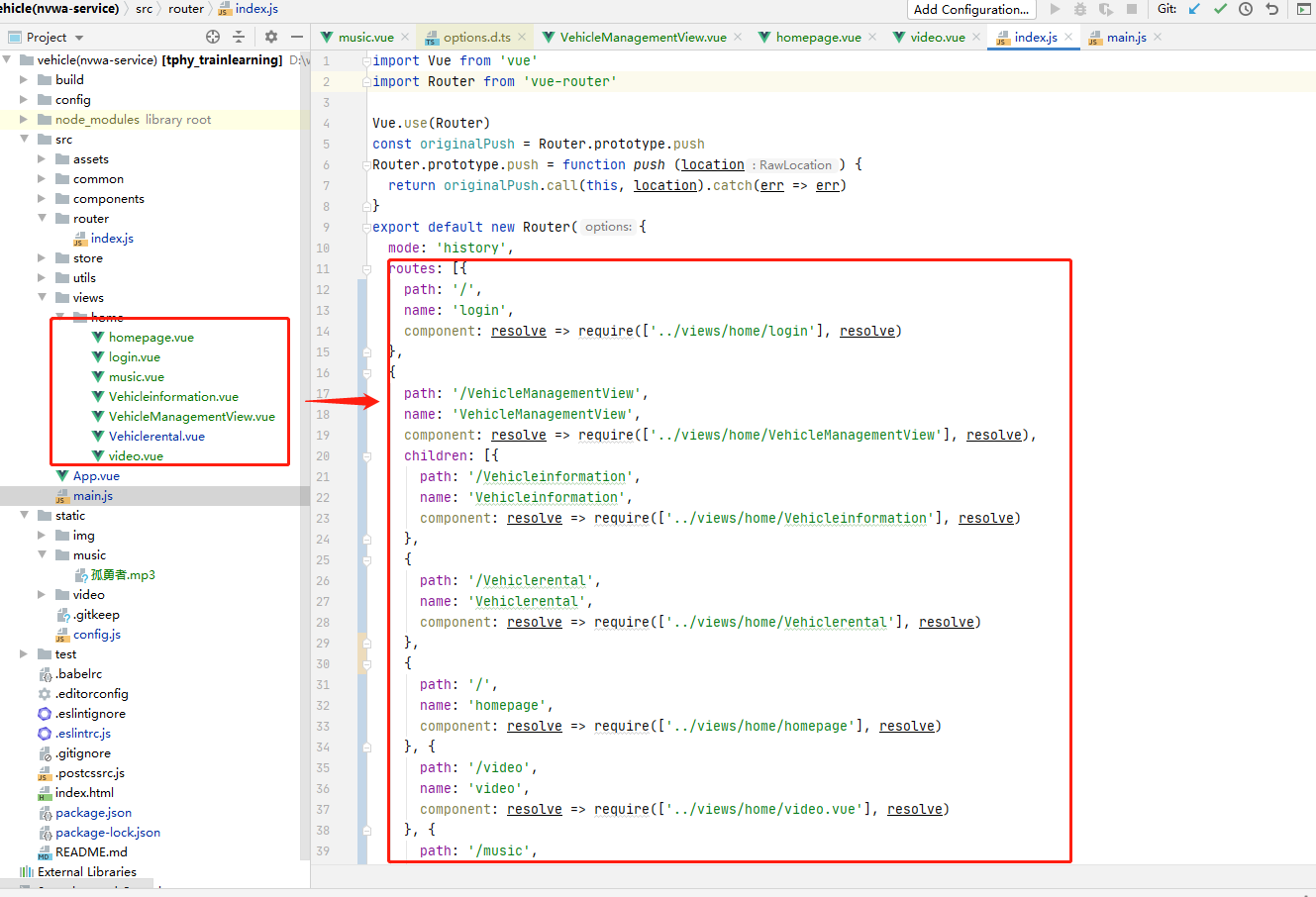
Task: Toggle code fold at line 11 routes
Action: pyautogui.click(x=366, y=268)
